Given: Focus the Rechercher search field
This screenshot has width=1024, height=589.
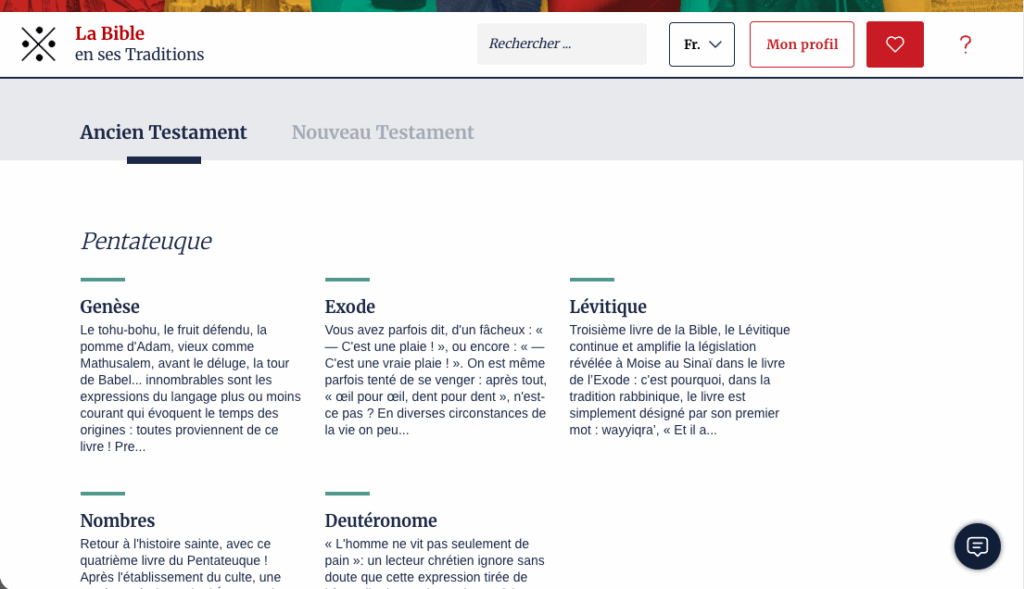Looking at the screenshot, I should point(561,44).
